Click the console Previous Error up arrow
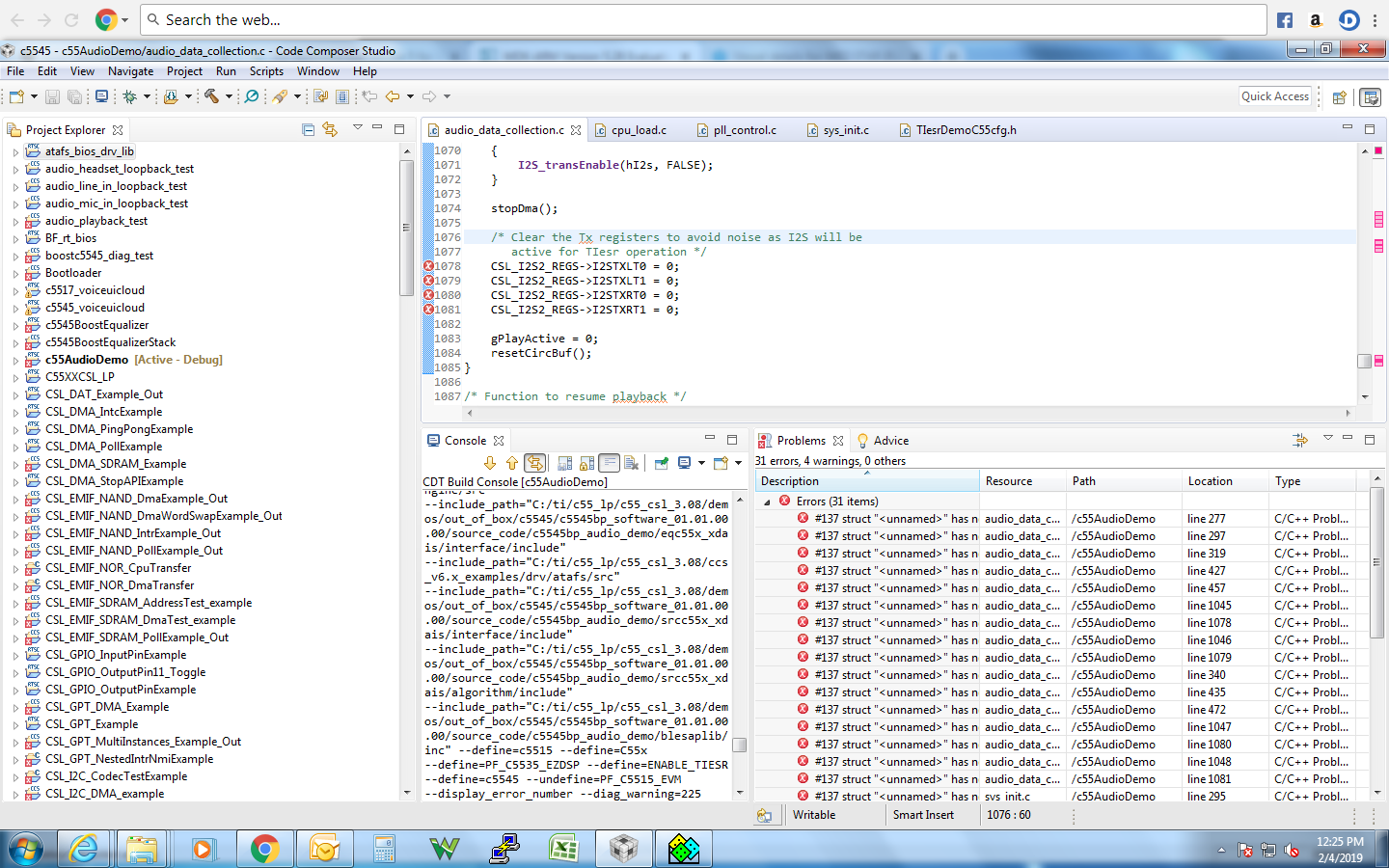1389x868 pixels. click(x=511, y=463)
